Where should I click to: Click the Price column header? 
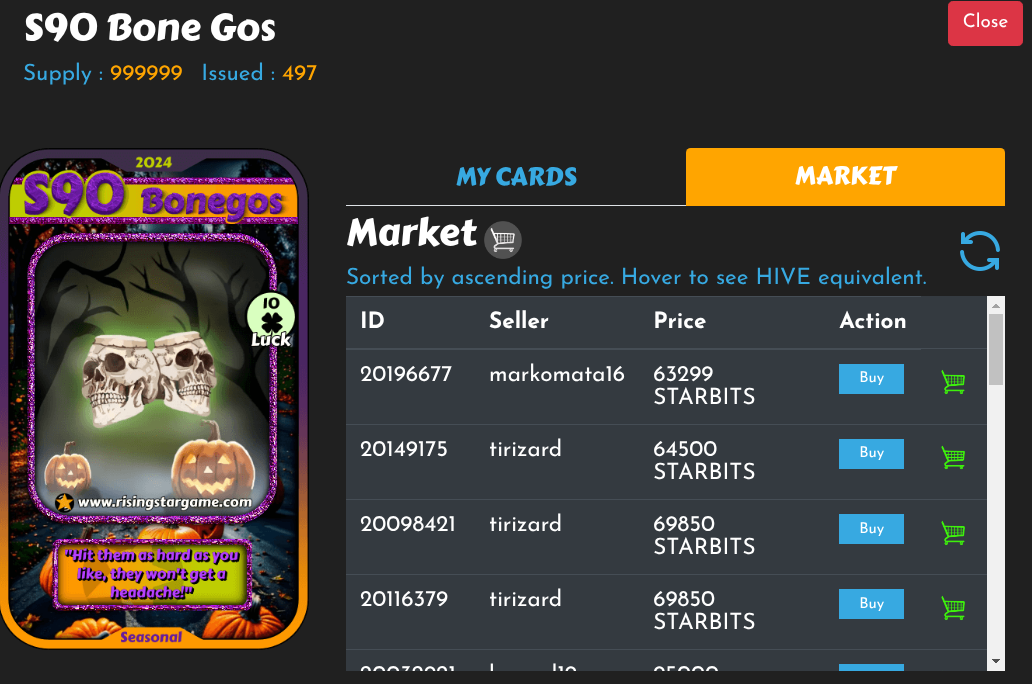[679, 321]
